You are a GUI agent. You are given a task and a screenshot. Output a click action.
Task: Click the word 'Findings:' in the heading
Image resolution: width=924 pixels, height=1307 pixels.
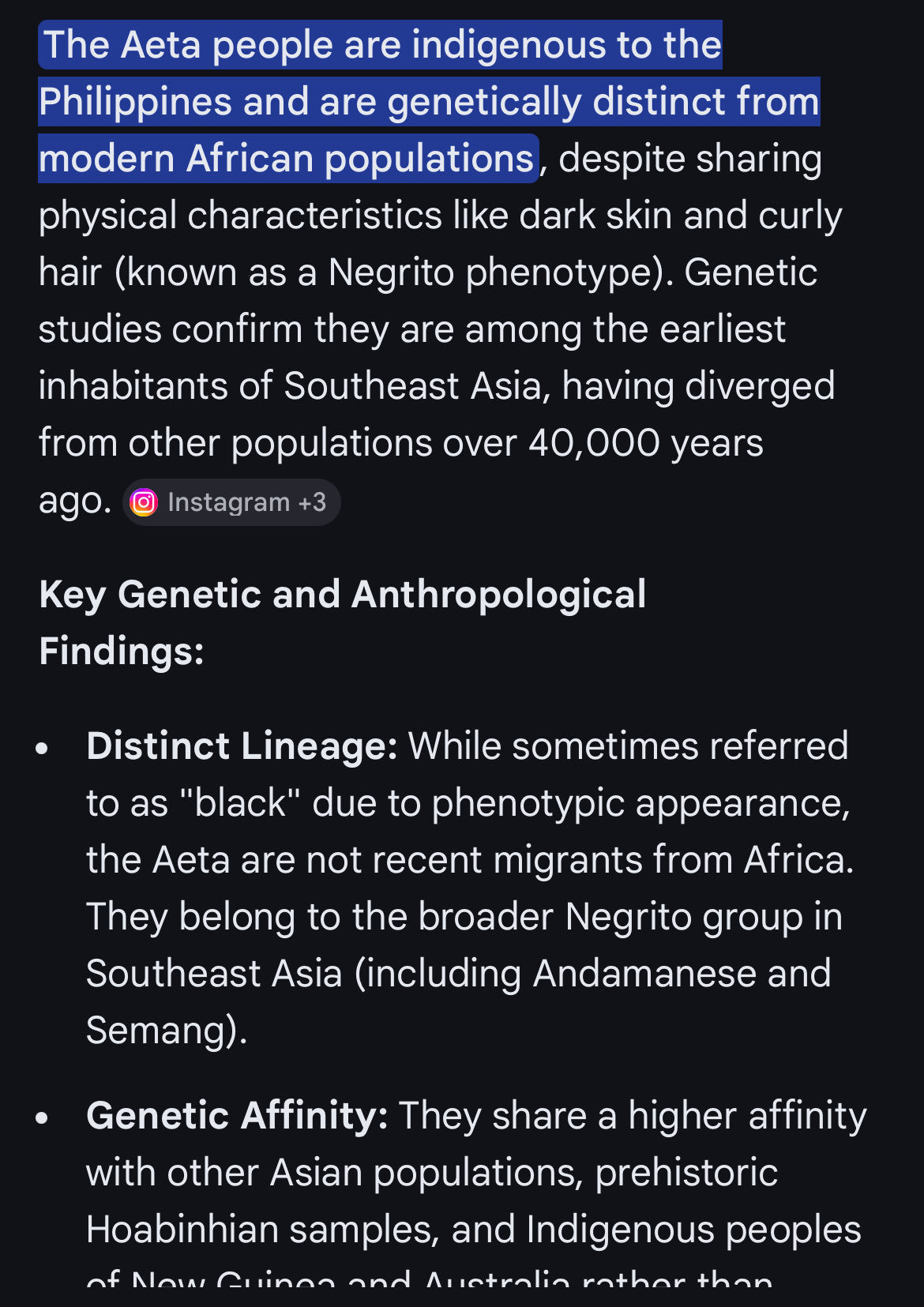(x=122, y=652)
